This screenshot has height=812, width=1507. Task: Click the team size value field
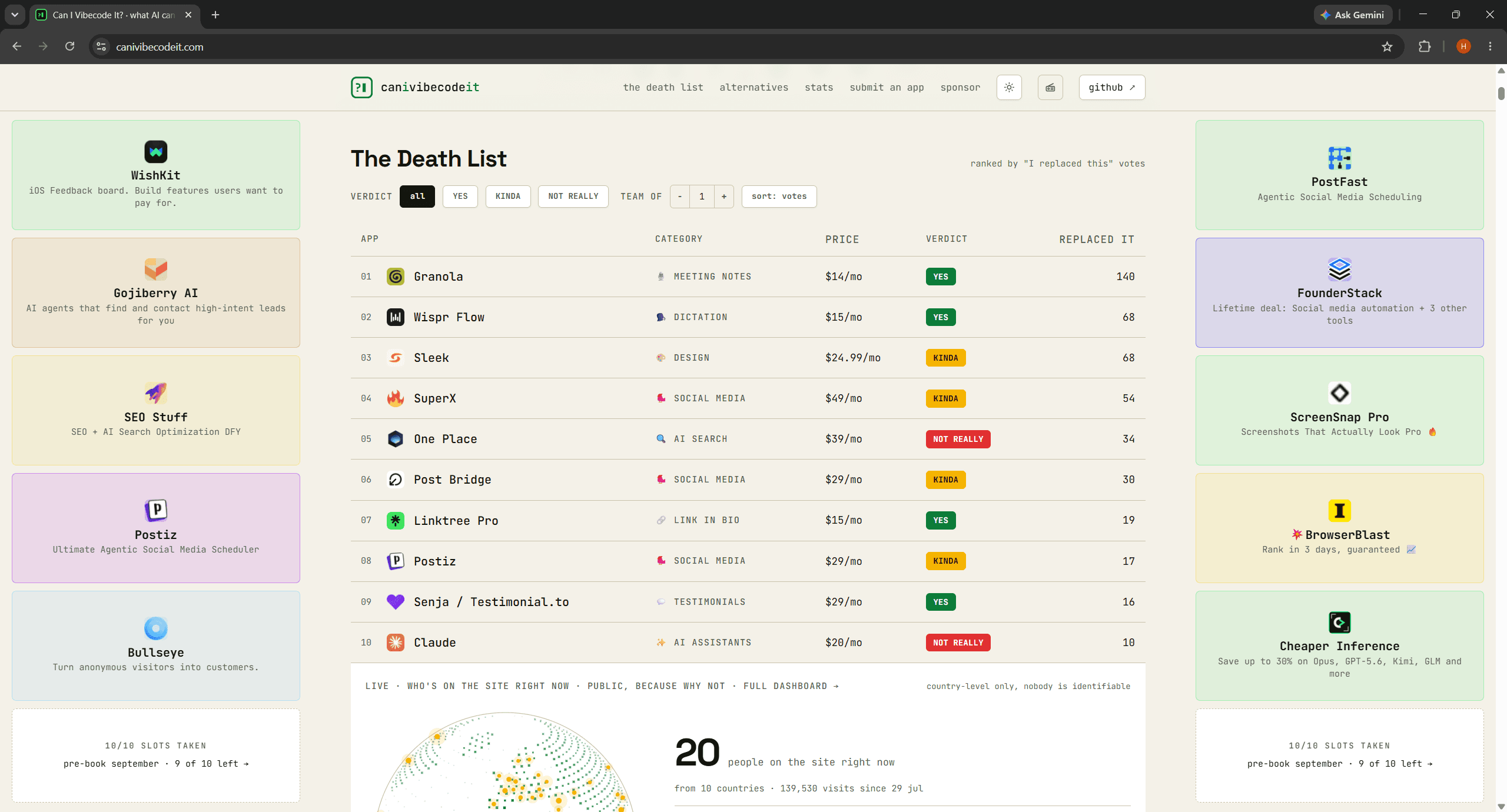point(702,196)
